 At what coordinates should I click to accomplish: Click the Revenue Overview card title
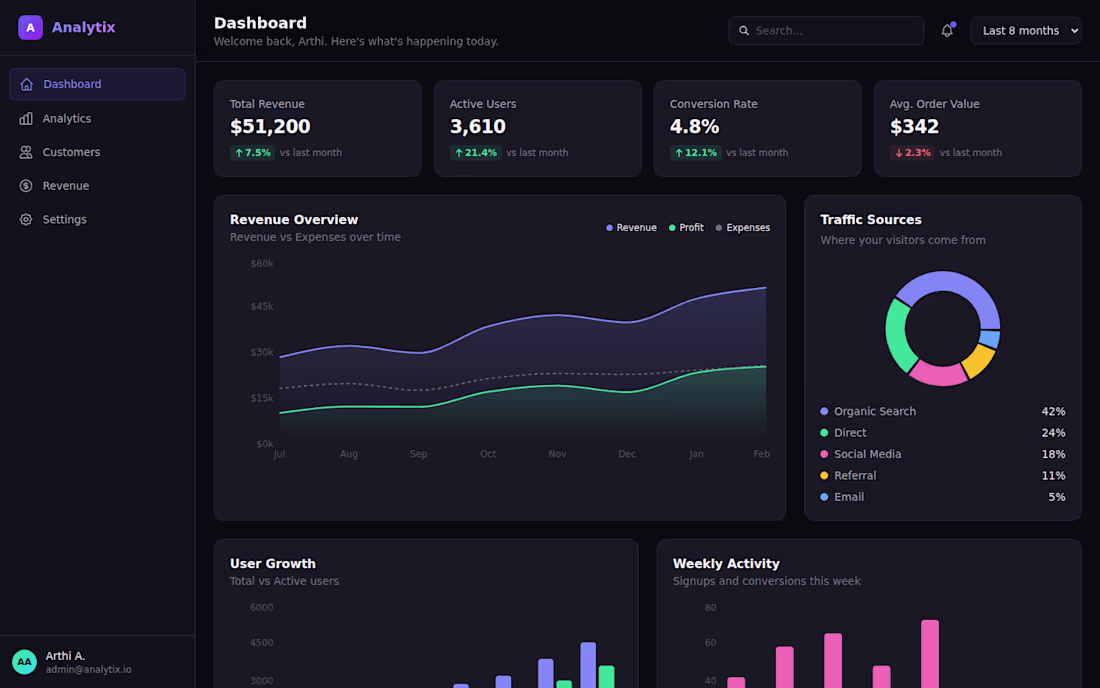294,219
